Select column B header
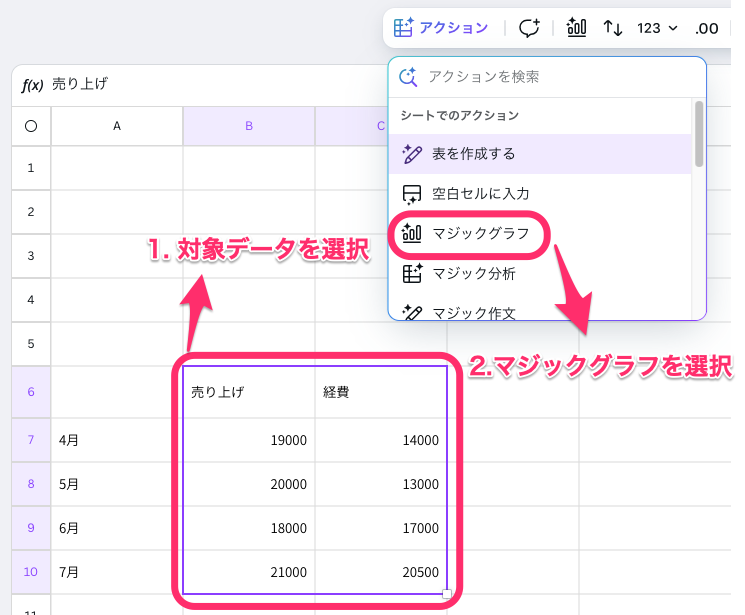This screenshot has width=745, height=615. point(249,126)
